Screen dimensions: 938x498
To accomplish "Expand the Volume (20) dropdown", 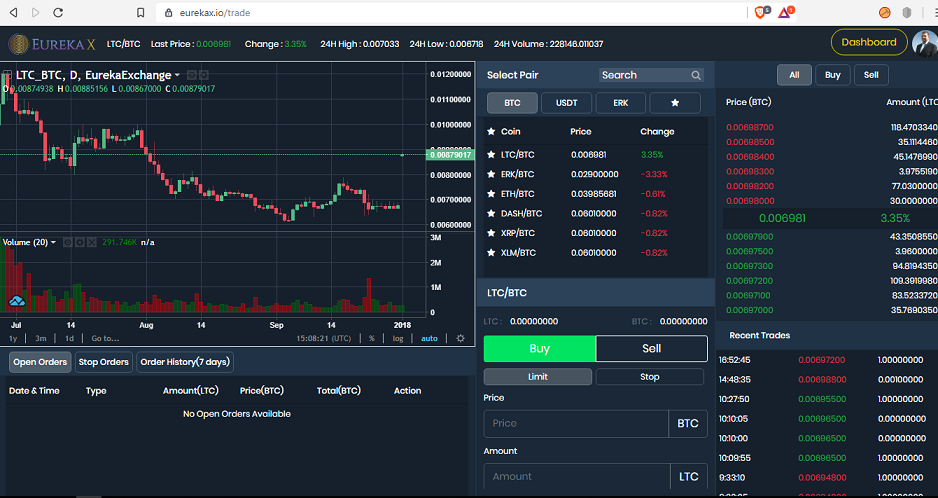I will coord(53,242).
